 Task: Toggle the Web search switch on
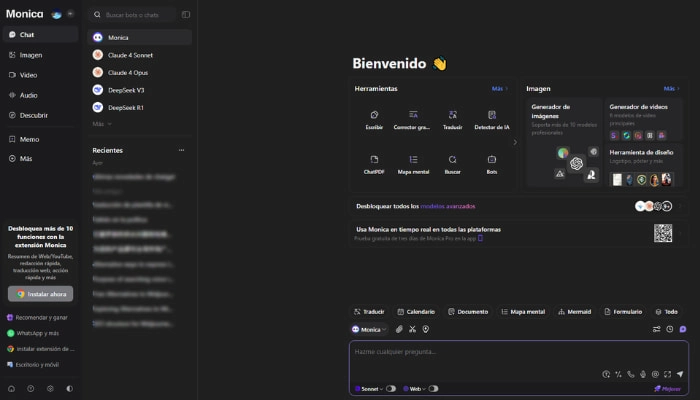(x=433, y=389)
